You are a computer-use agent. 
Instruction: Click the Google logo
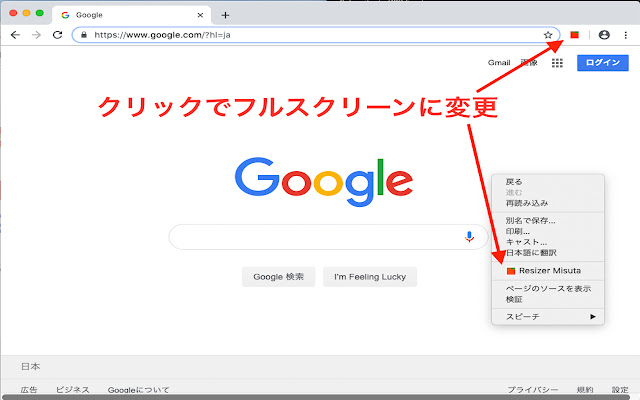coord(324,182)
